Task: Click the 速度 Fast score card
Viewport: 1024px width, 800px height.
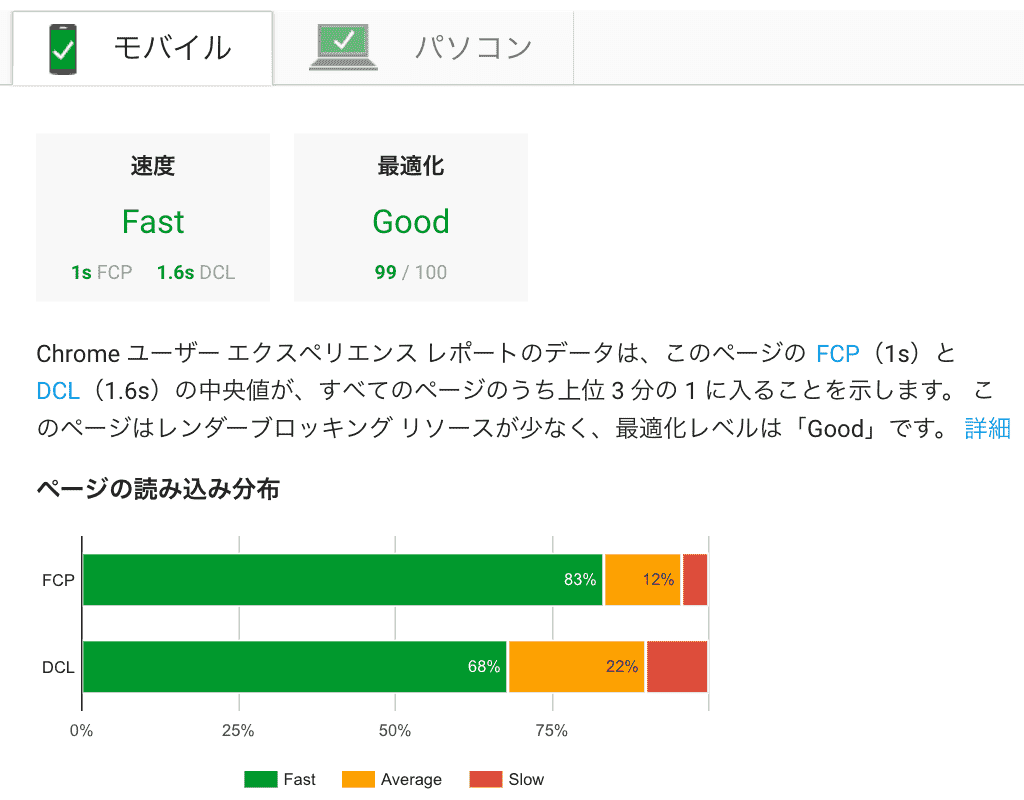Action: (x=153, y=217)
